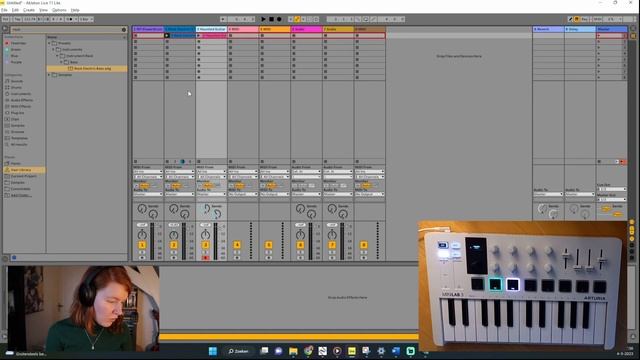Select the first track's title header

tap(148, 29)
